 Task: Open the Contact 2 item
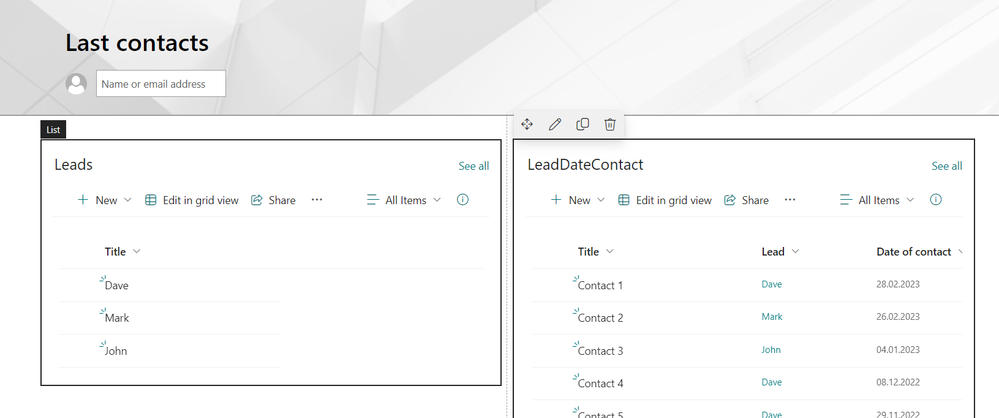click(x=600, y=318)
